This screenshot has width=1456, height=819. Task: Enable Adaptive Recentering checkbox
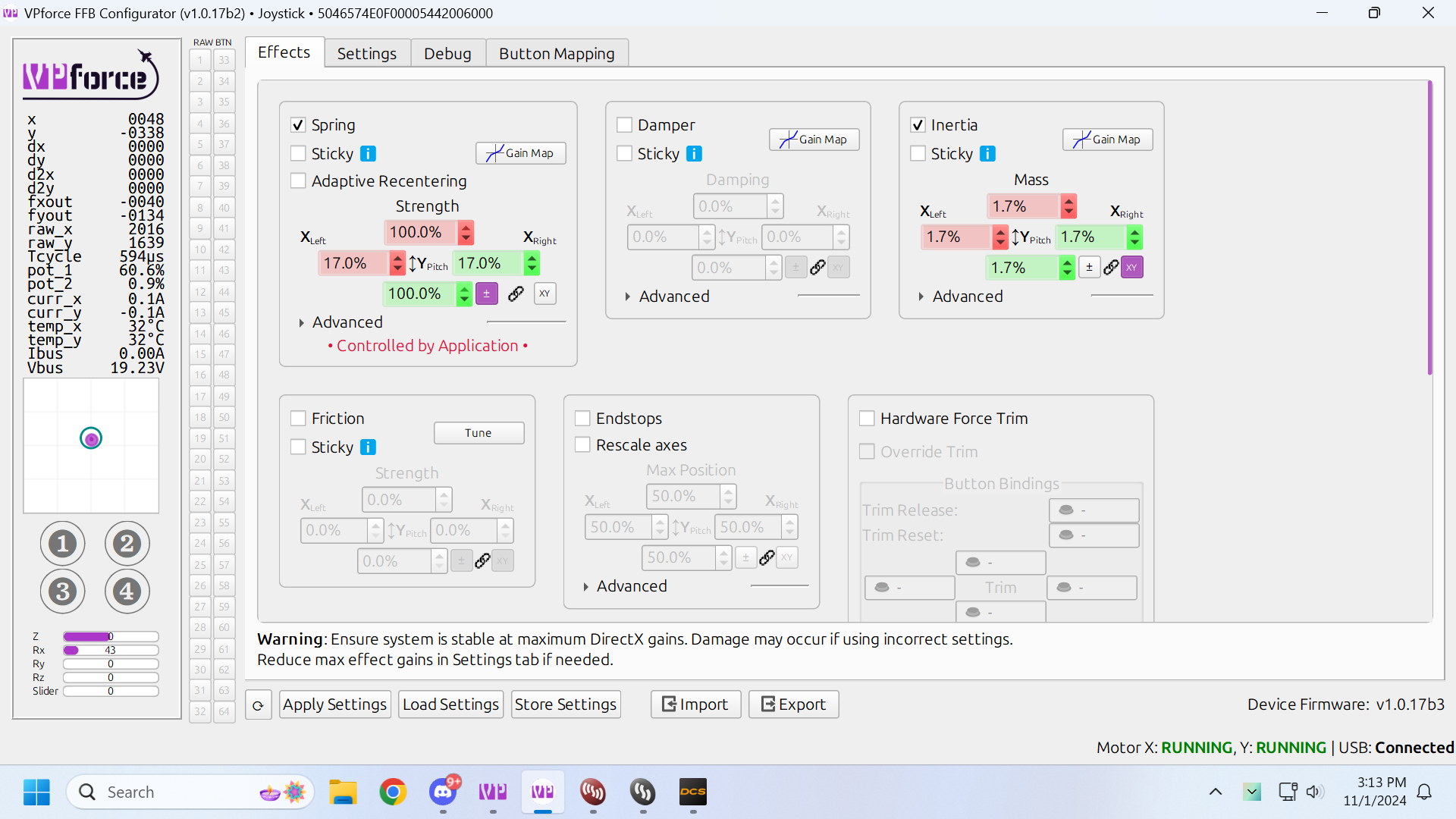[x=299, y=181]
